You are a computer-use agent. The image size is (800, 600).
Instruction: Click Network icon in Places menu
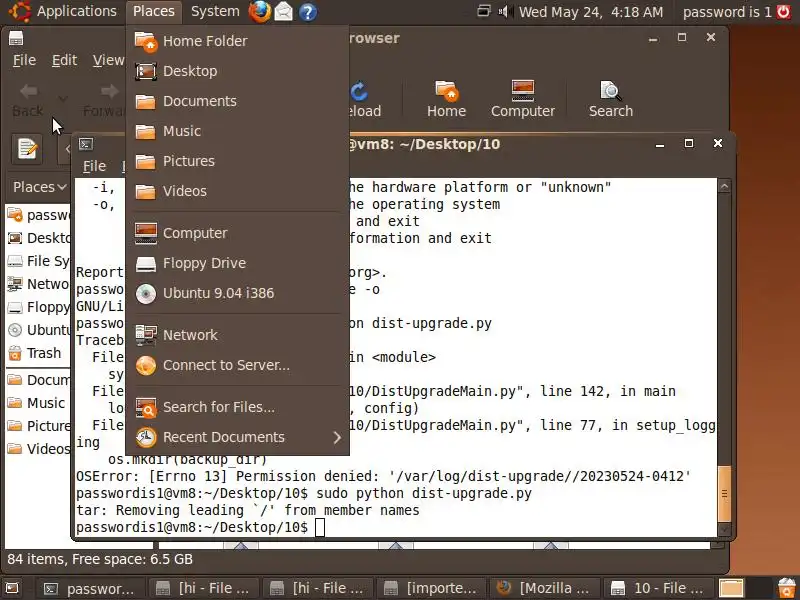145,335
